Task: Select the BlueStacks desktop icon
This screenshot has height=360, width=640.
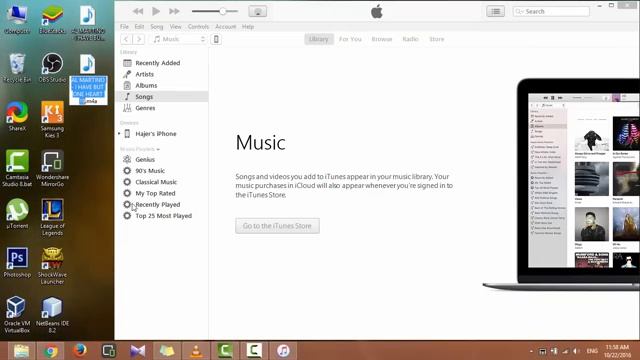Action: (52, 20)
